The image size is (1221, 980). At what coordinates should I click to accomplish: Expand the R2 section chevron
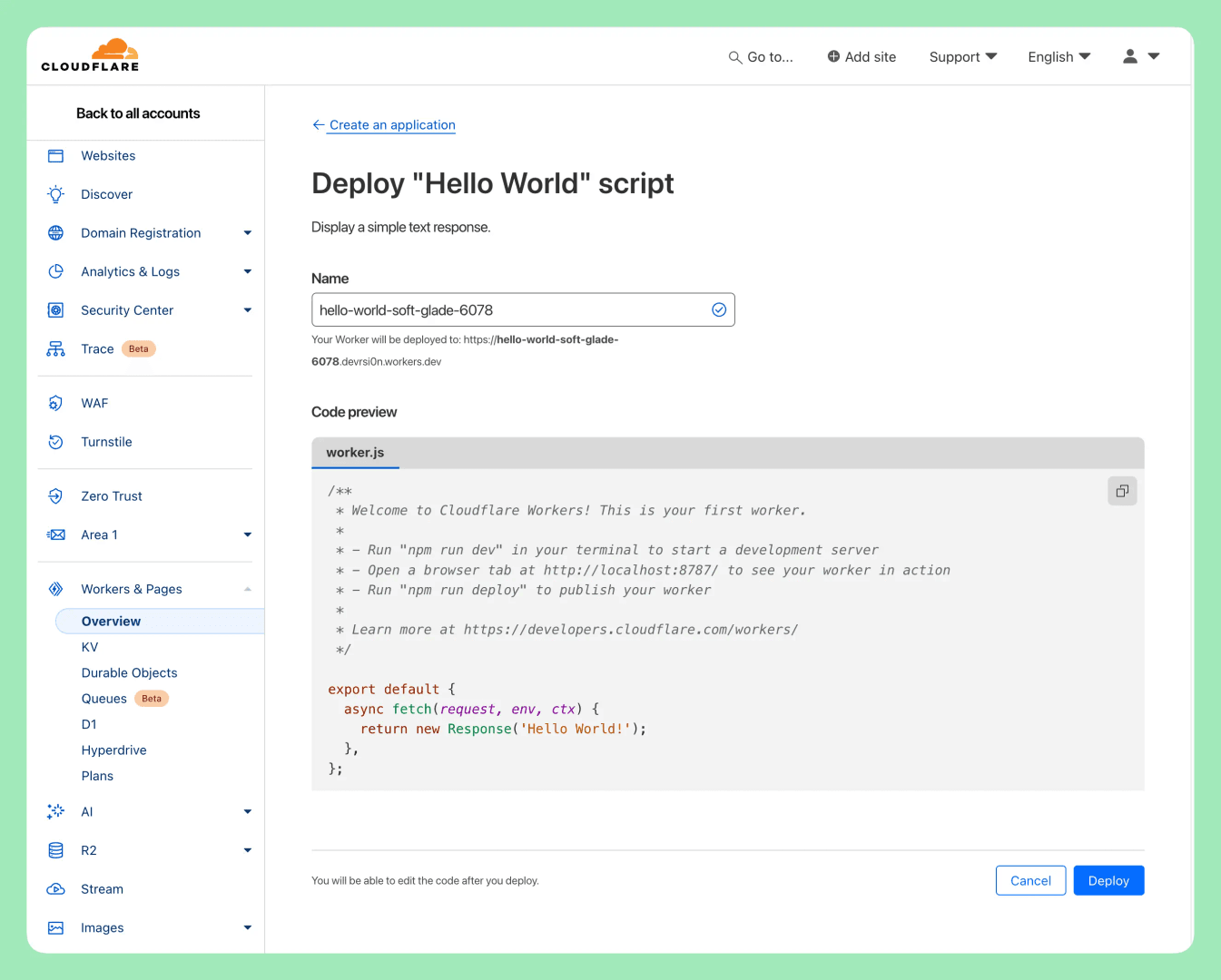247,850
